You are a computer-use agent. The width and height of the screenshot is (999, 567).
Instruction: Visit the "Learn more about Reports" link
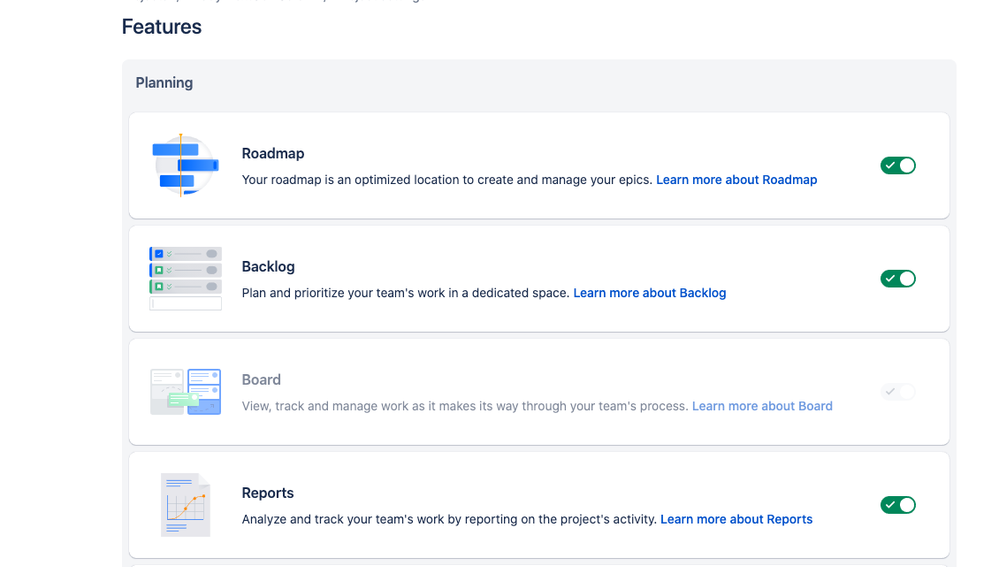point(736,519)
